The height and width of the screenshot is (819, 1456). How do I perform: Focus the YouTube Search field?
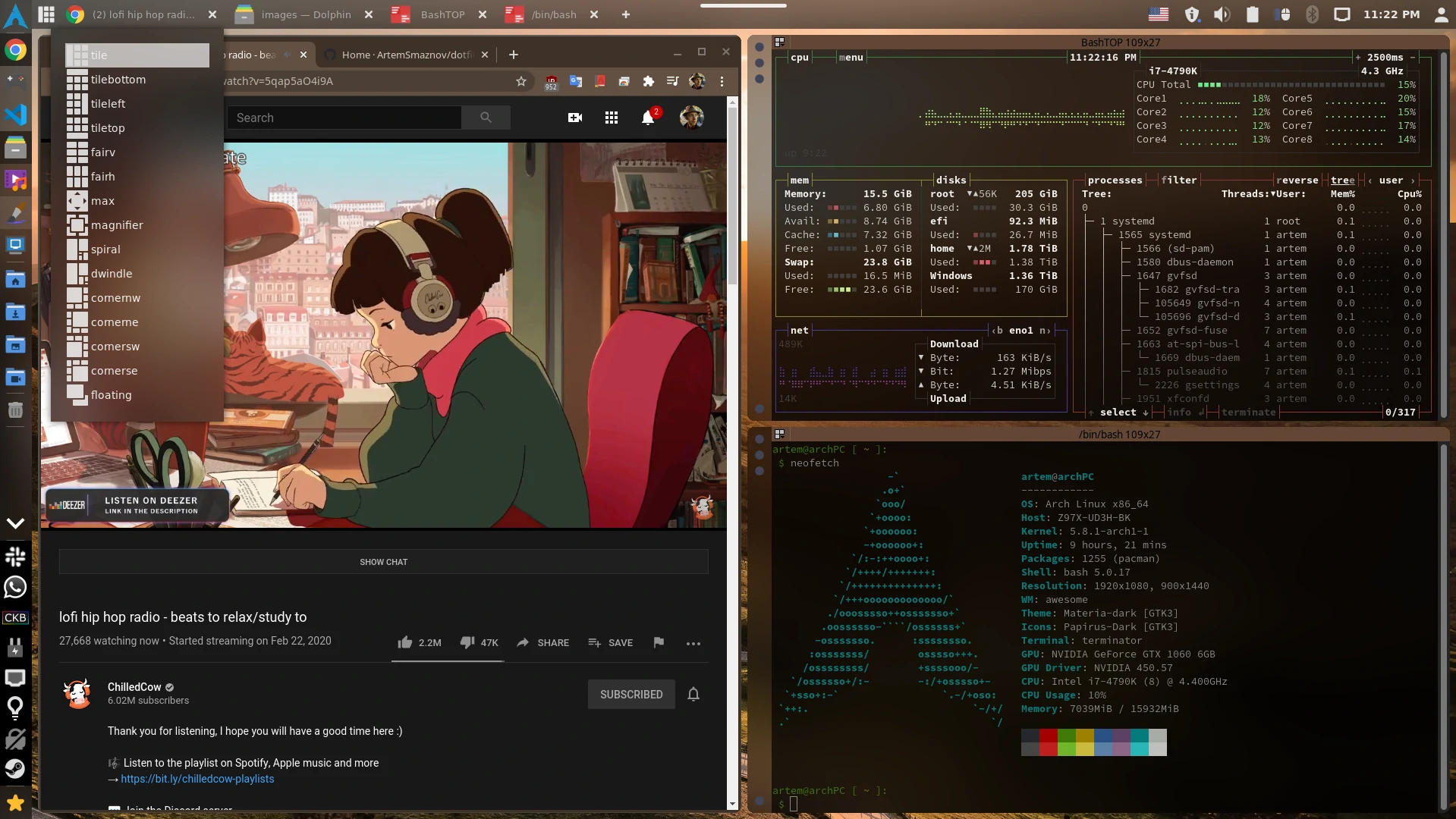(x=344, y=118)
